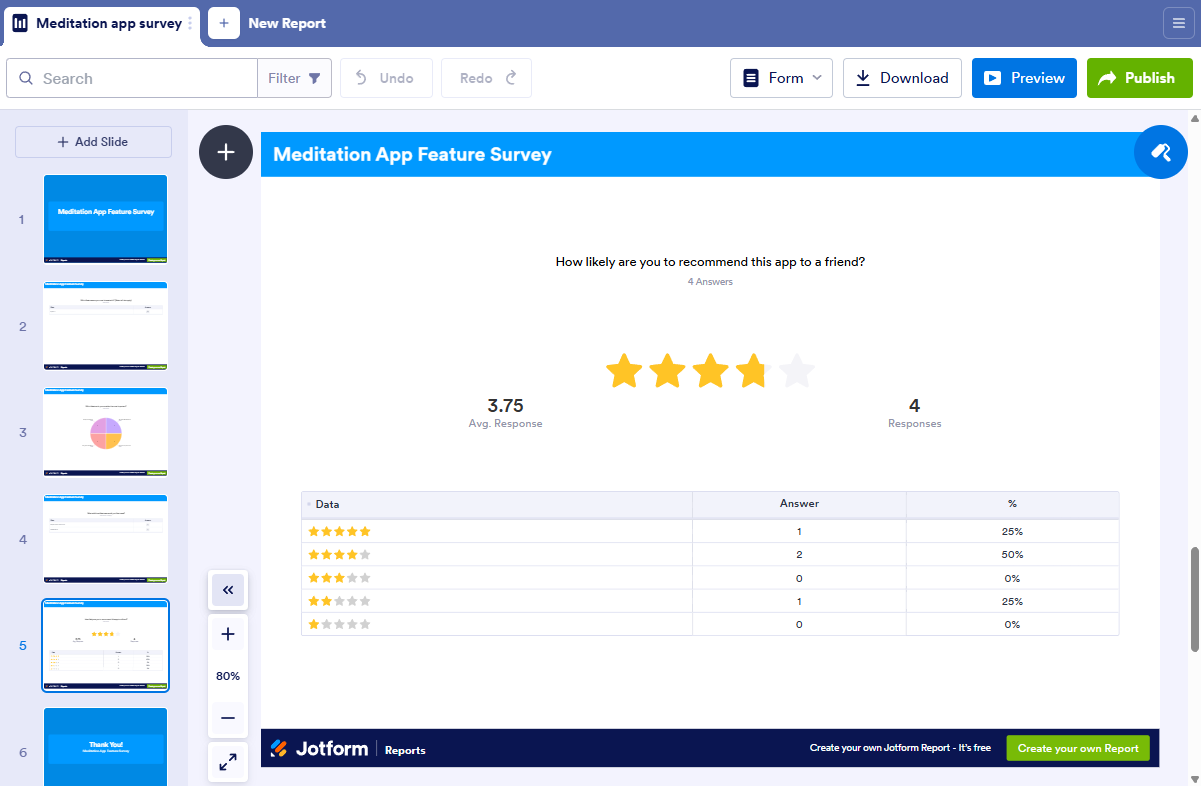Viewport: 1201px width, 786px height.
Task: Click the % column header
Action: pyautogui.click(x=1013, y=504)
